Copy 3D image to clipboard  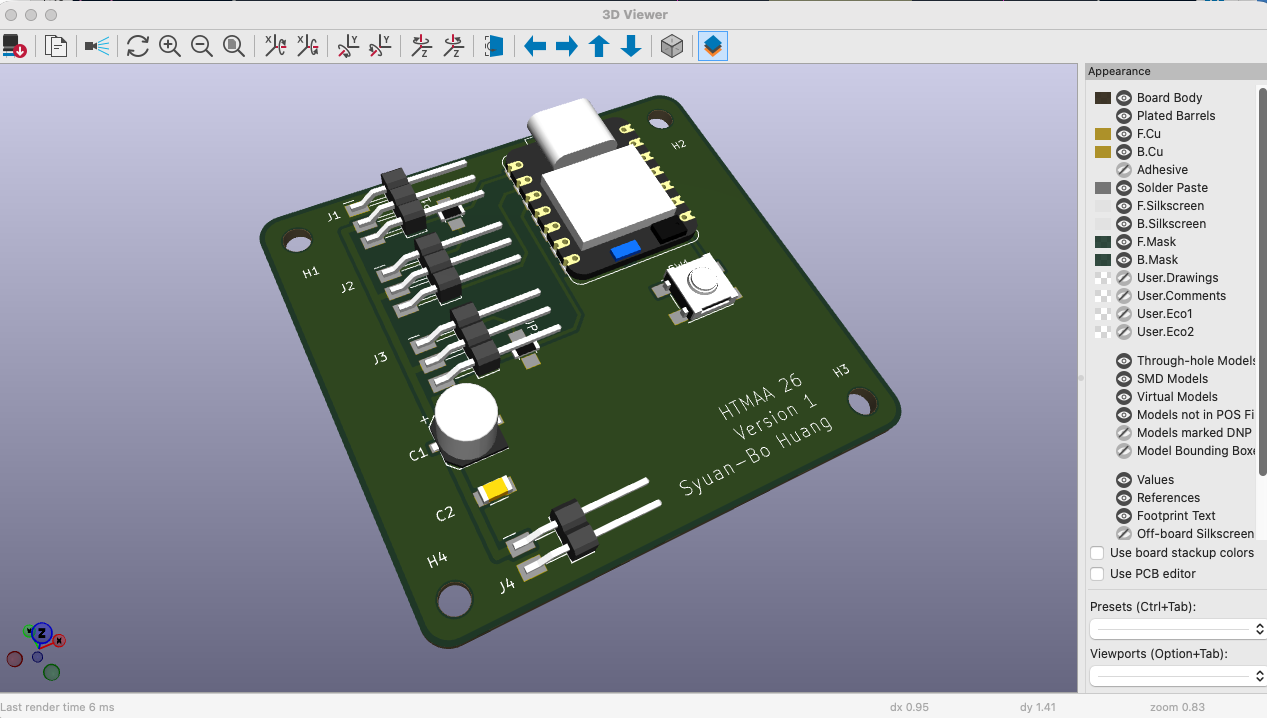tap(56, 46)
